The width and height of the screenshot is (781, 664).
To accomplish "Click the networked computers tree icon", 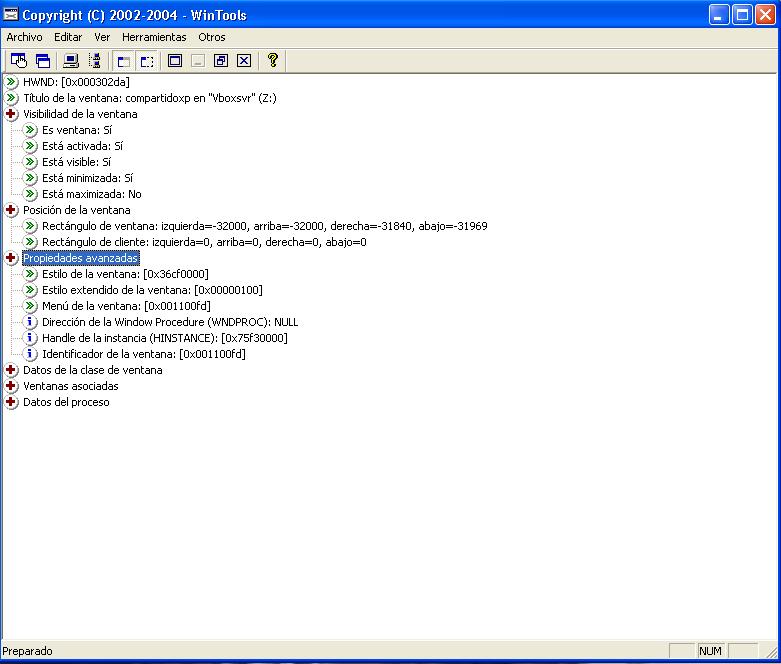I will coord(95,61).
